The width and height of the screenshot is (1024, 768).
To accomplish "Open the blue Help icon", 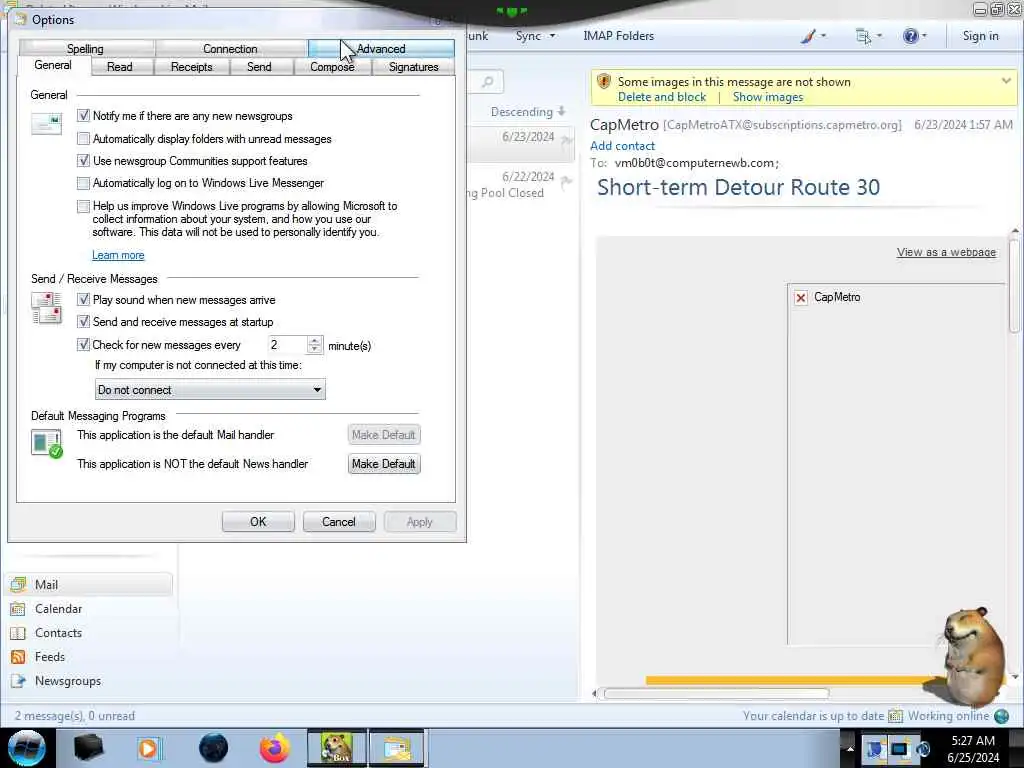I will tap(910, 36).
